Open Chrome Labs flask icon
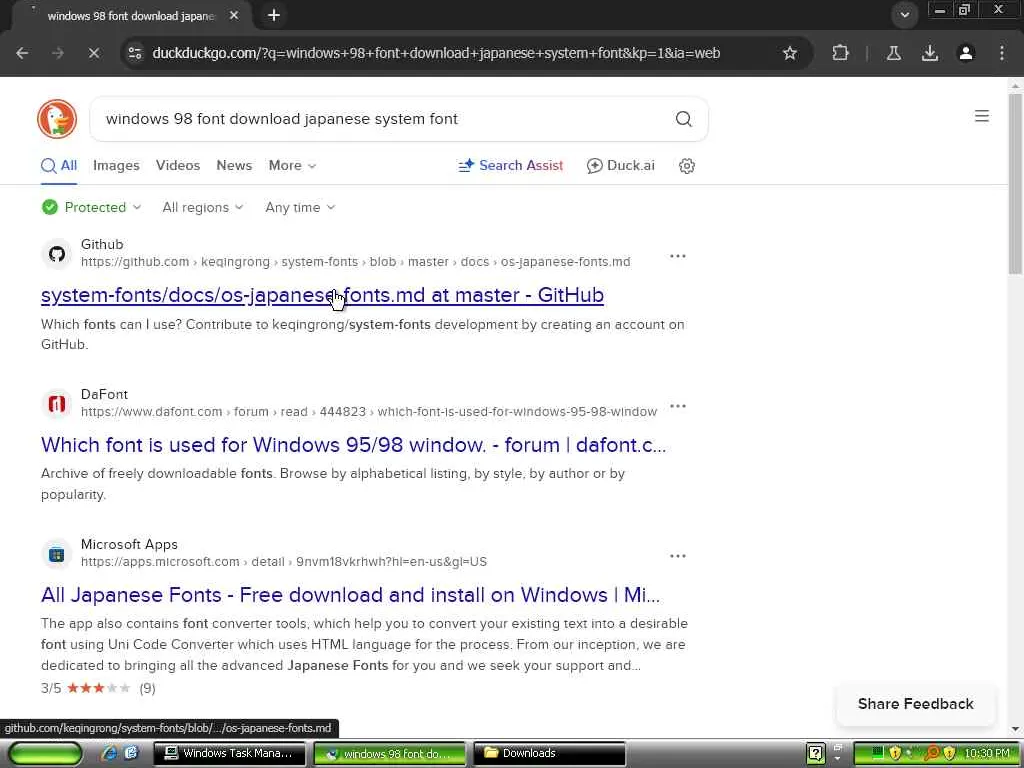 click(x=893, y=53)
